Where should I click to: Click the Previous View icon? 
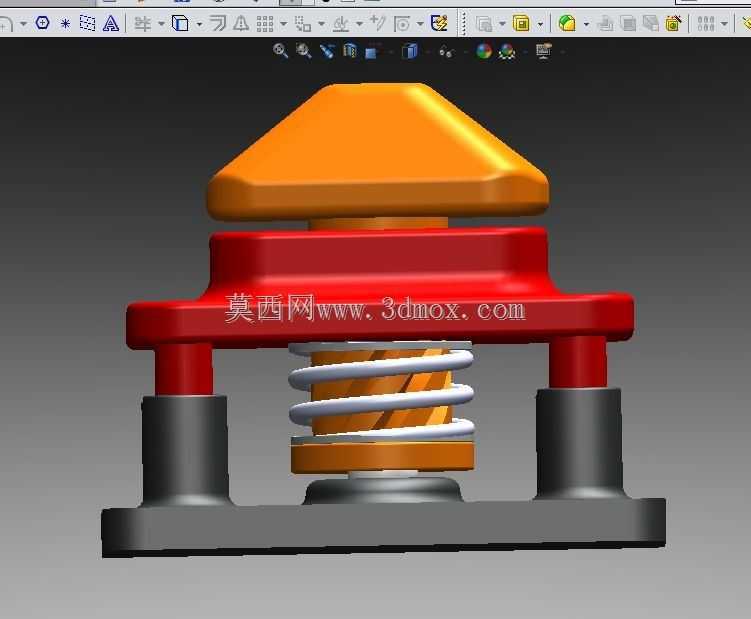click(x=327, y=51)
